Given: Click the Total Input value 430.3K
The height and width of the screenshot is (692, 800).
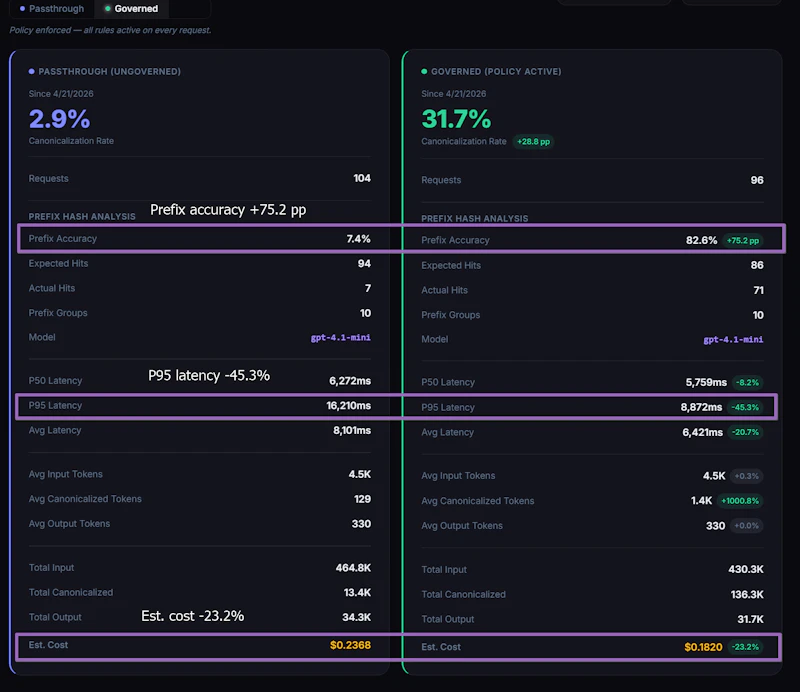Looking at the screenshot, I should pos(746,570).
